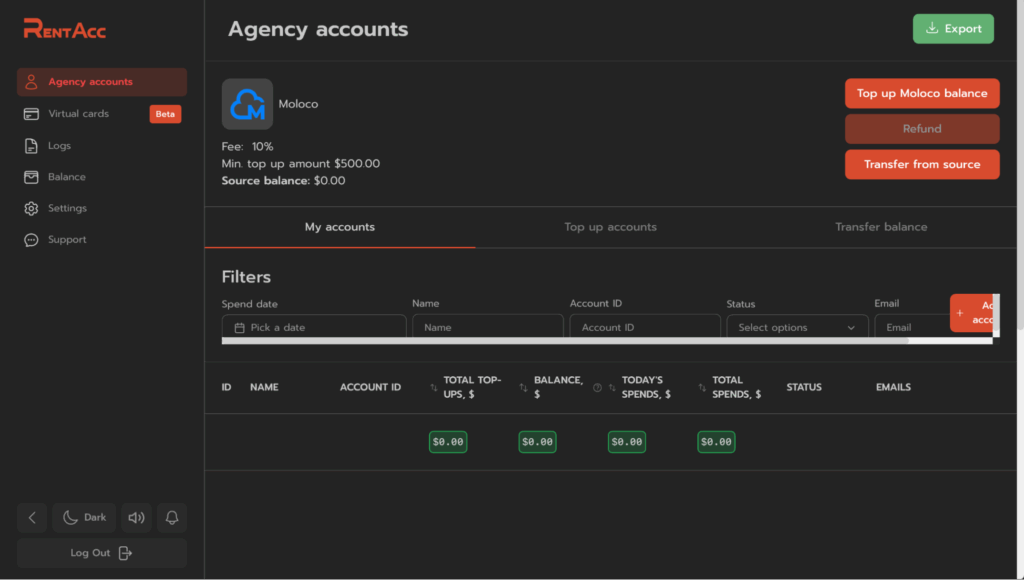This screenshot has height=580, width=1024.
Task: Click the Log Out button
Action: (x=102, y=553)
